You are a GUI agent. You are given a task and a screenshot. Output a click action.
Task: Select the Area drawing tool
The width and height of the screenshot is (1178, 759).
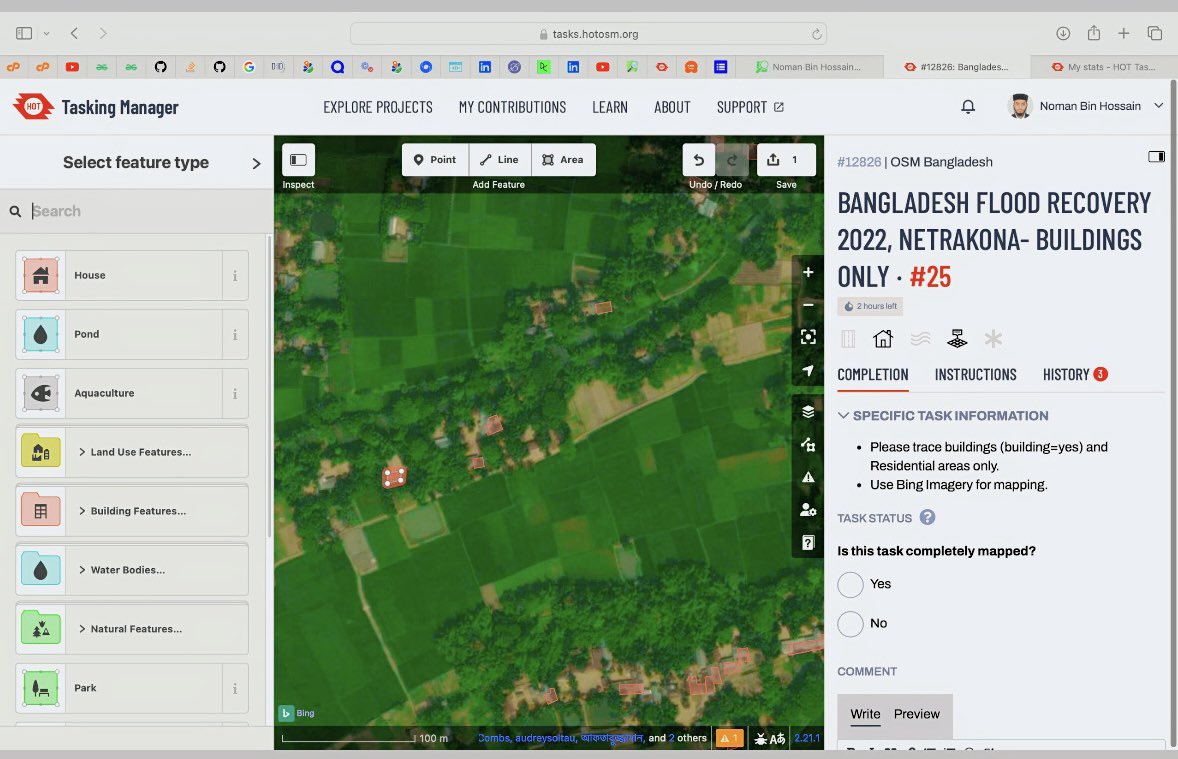tap(563, 159)
